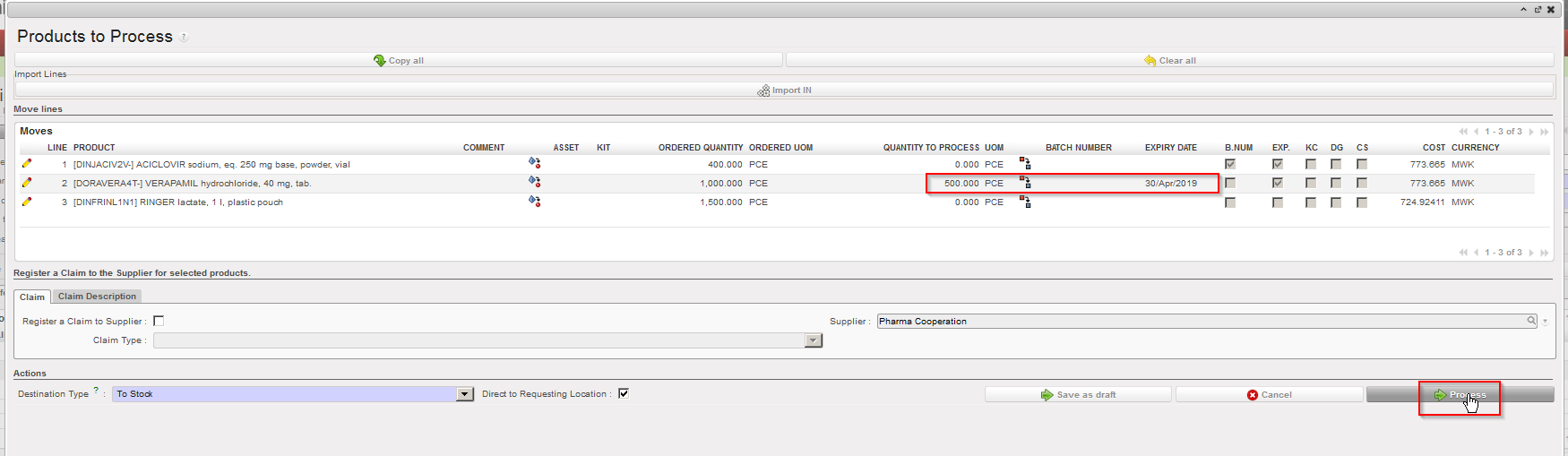Screen dimensions: 1568x456
Task: Click search icon in Supplier field
Action: (x=1531, y=321)
